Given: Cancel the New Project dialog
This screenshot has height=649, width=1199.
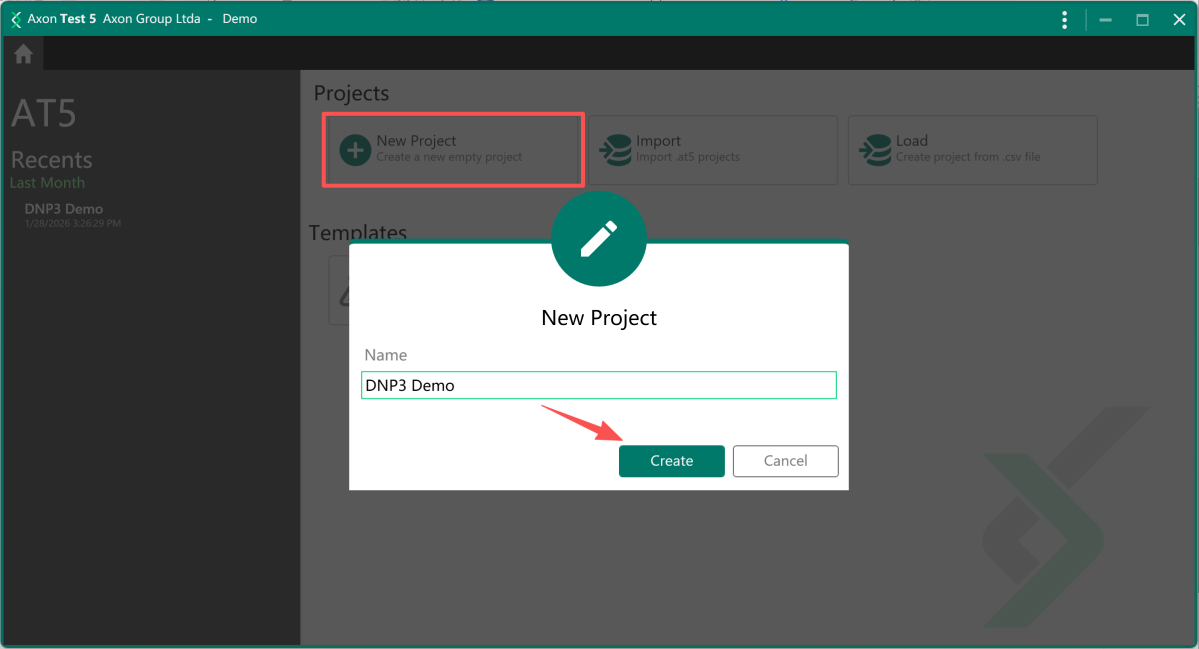Looking at the screenshot, I should 785,461.
